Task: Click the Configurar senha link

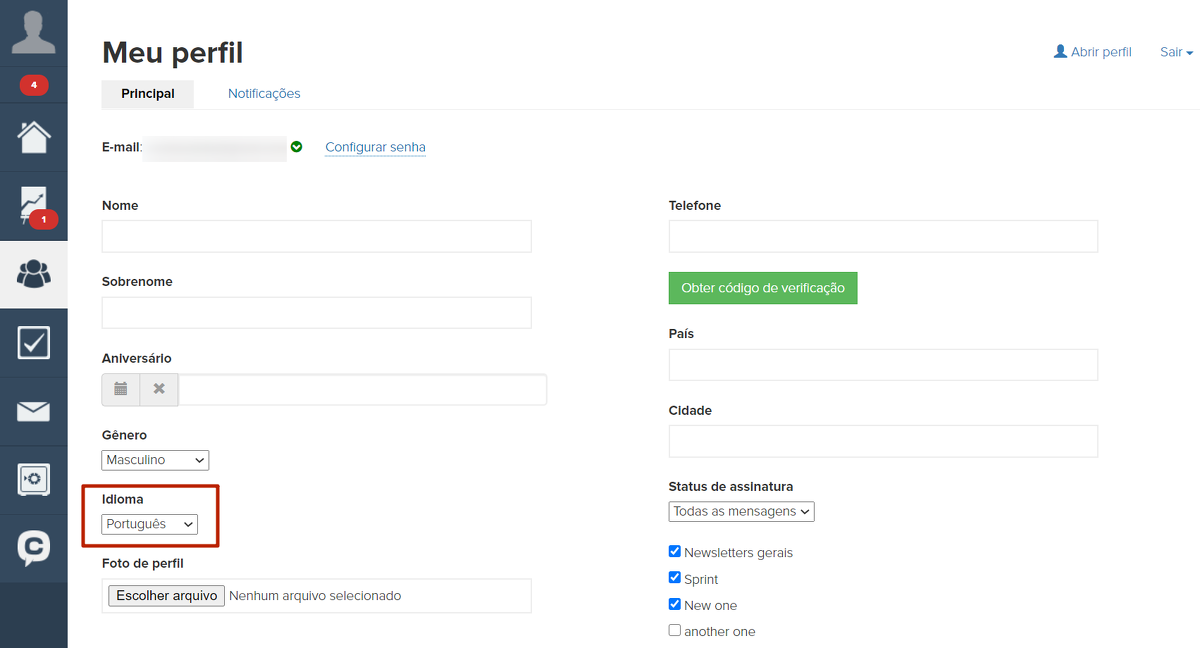Action: click(x=375, y=147)
